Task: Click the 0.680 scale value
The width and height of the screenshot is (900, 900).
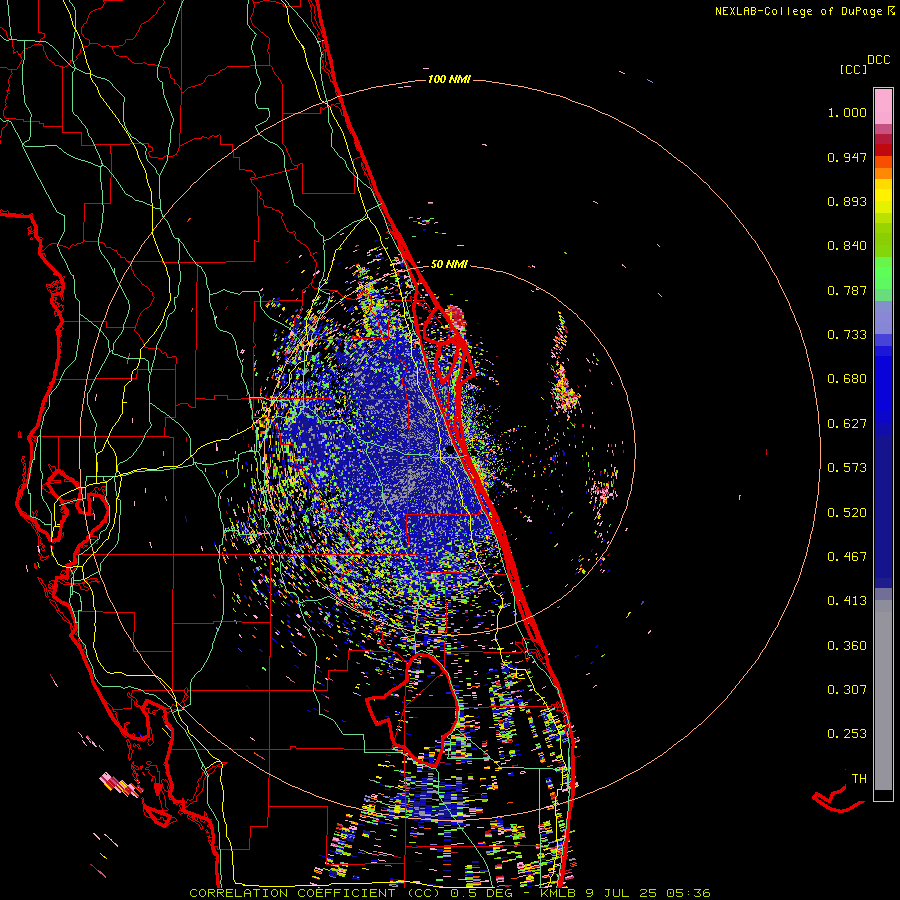Action: 847,379
